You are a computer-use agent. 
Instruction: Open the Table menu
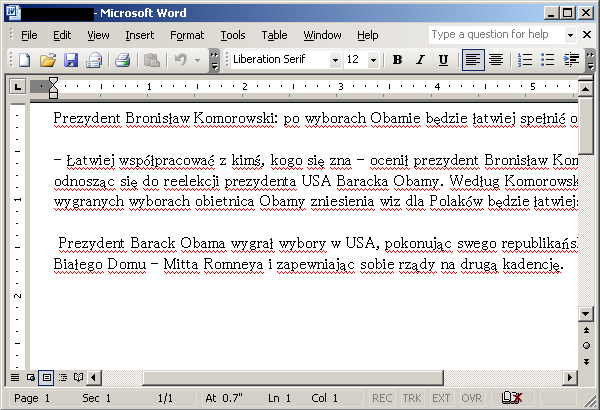[x=274, y=35]
